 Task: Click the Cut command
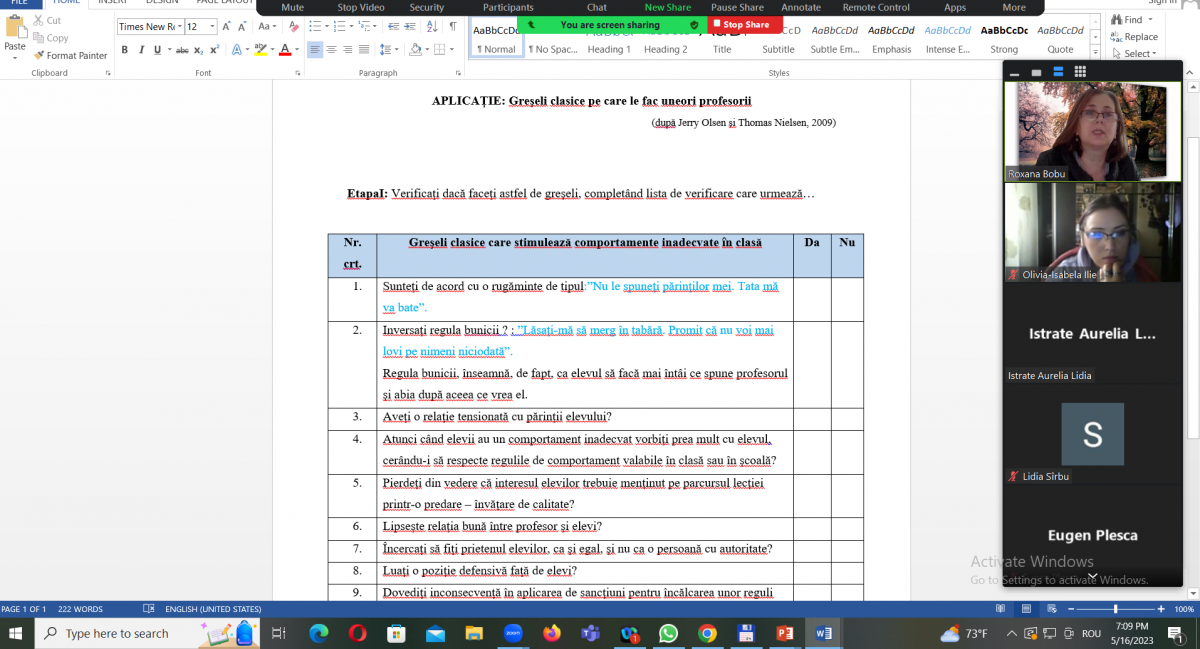(47, 20)
